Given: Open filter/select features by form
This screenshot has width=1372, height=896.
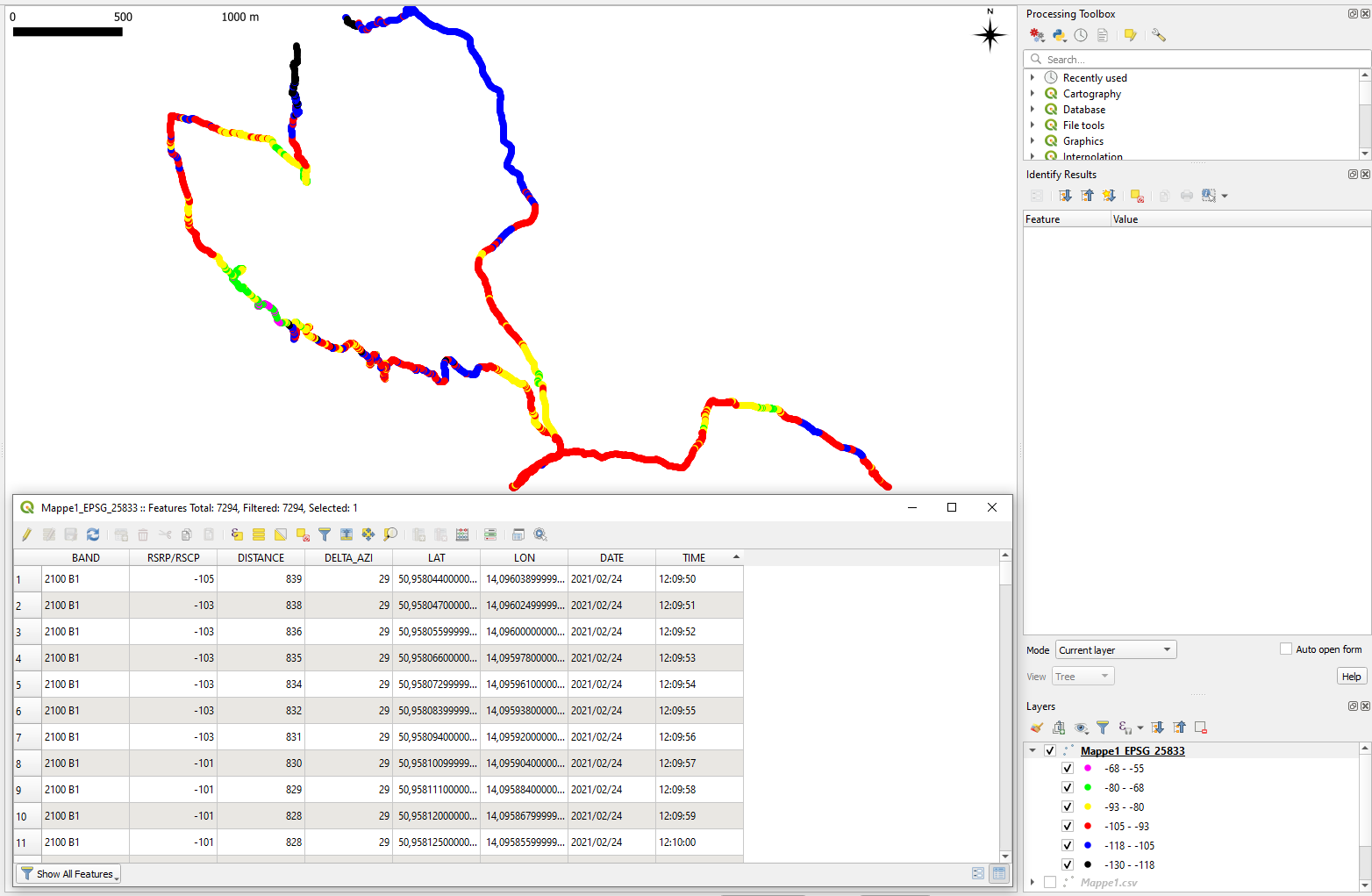Looking at the screenshot, I should [325, 534].
